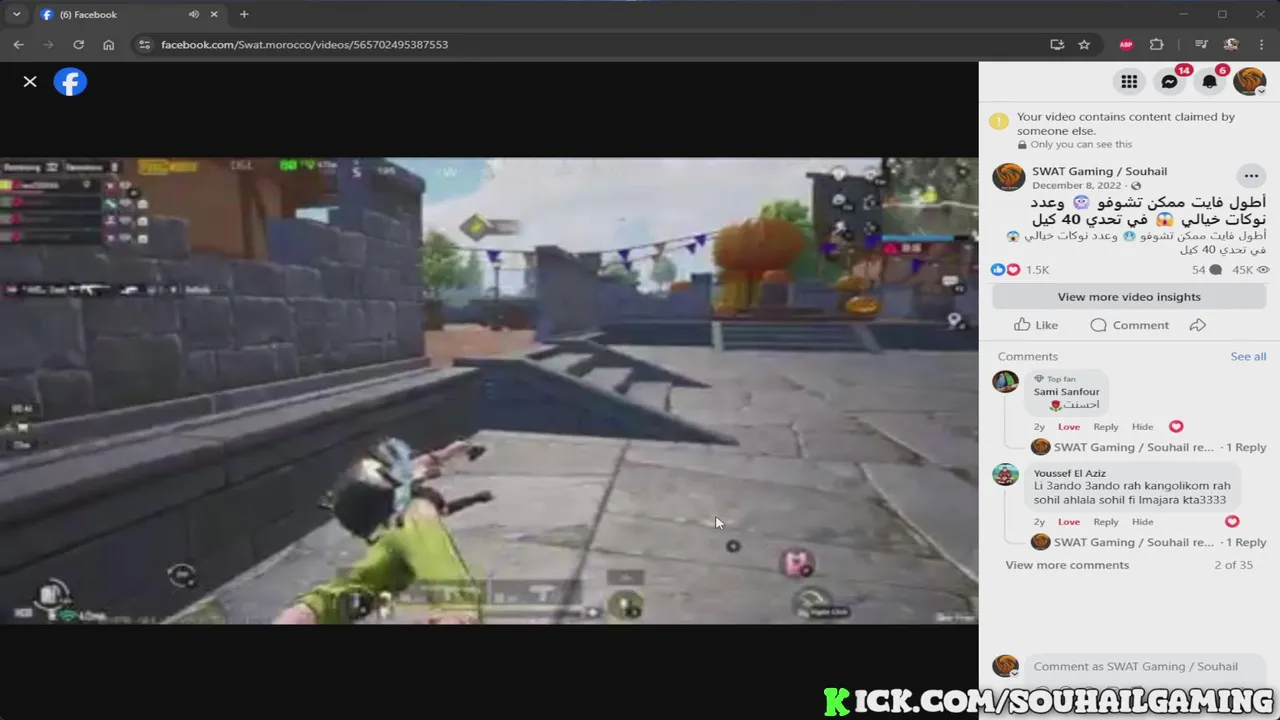The image size is (1280, 720).
Task: Click the install app icon in address bar
Action: (1057, 44)
